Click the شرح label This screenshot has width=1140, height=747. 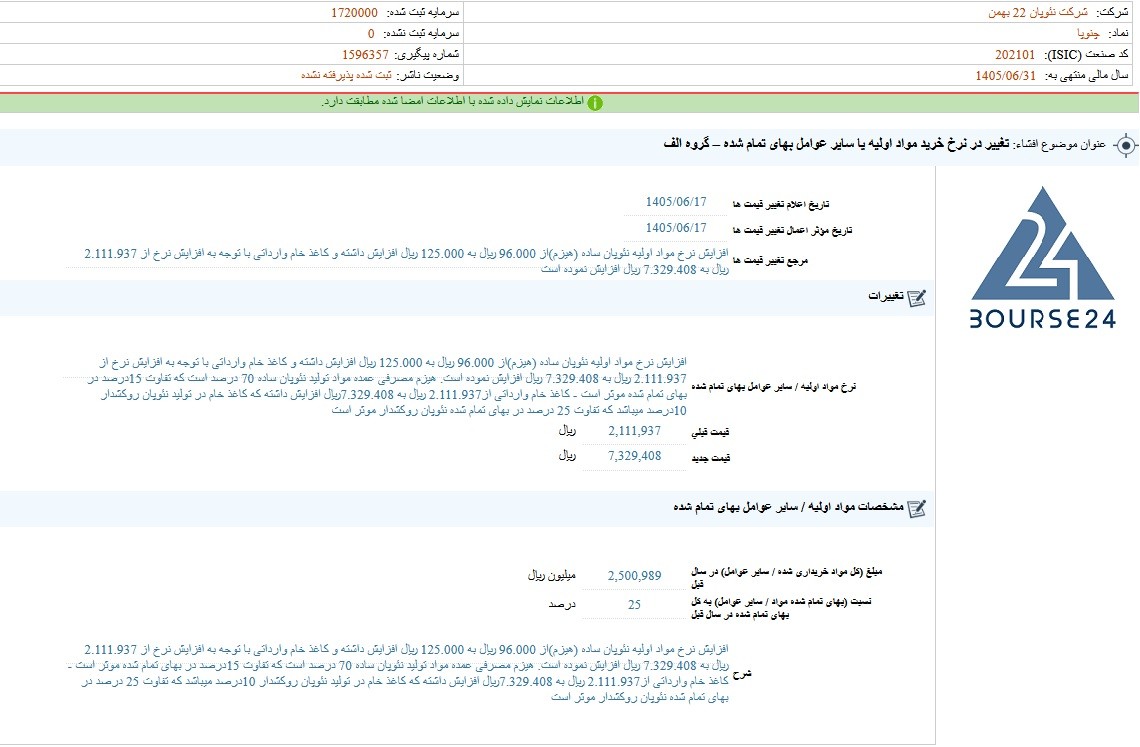[742, 674]
